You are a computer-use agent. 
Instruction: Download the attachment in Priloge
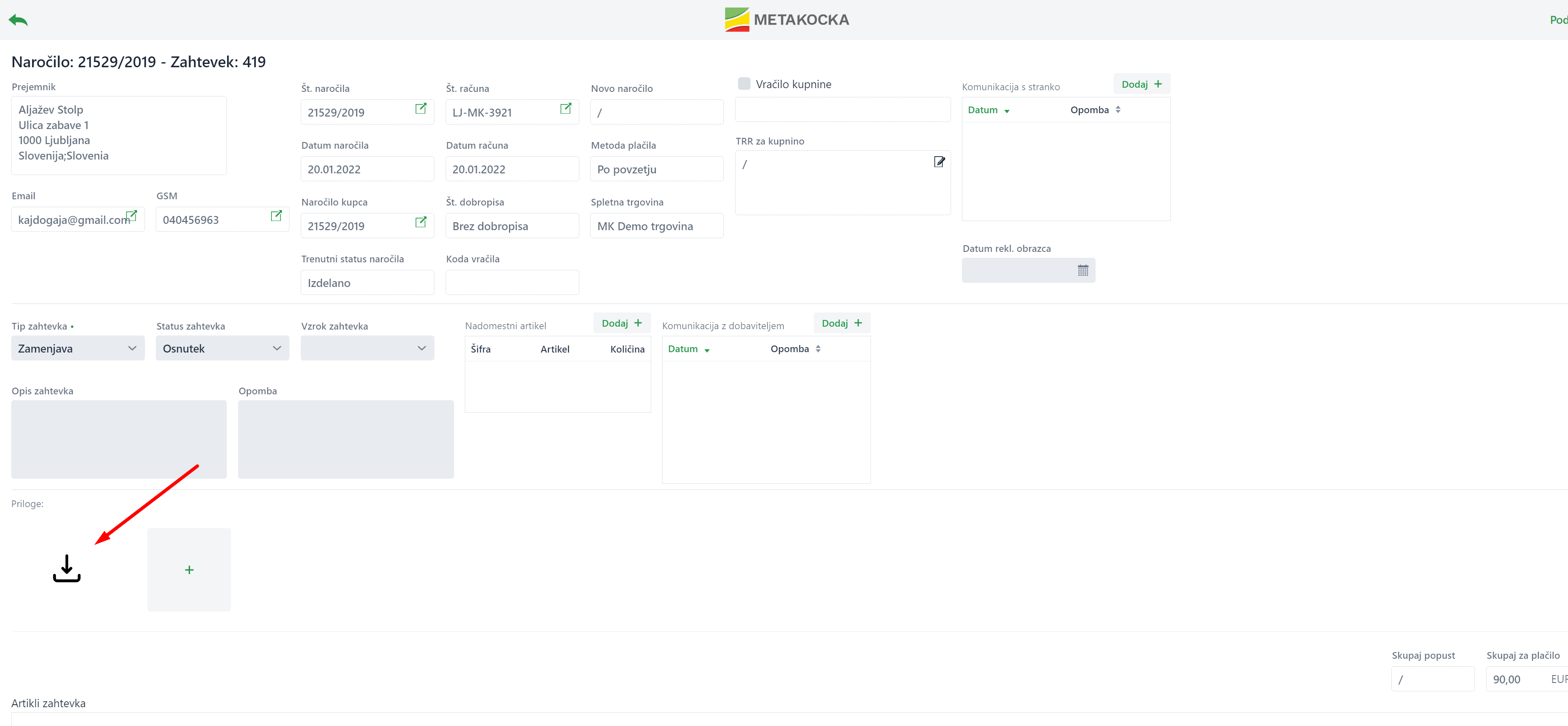click(x=66, y=569)
